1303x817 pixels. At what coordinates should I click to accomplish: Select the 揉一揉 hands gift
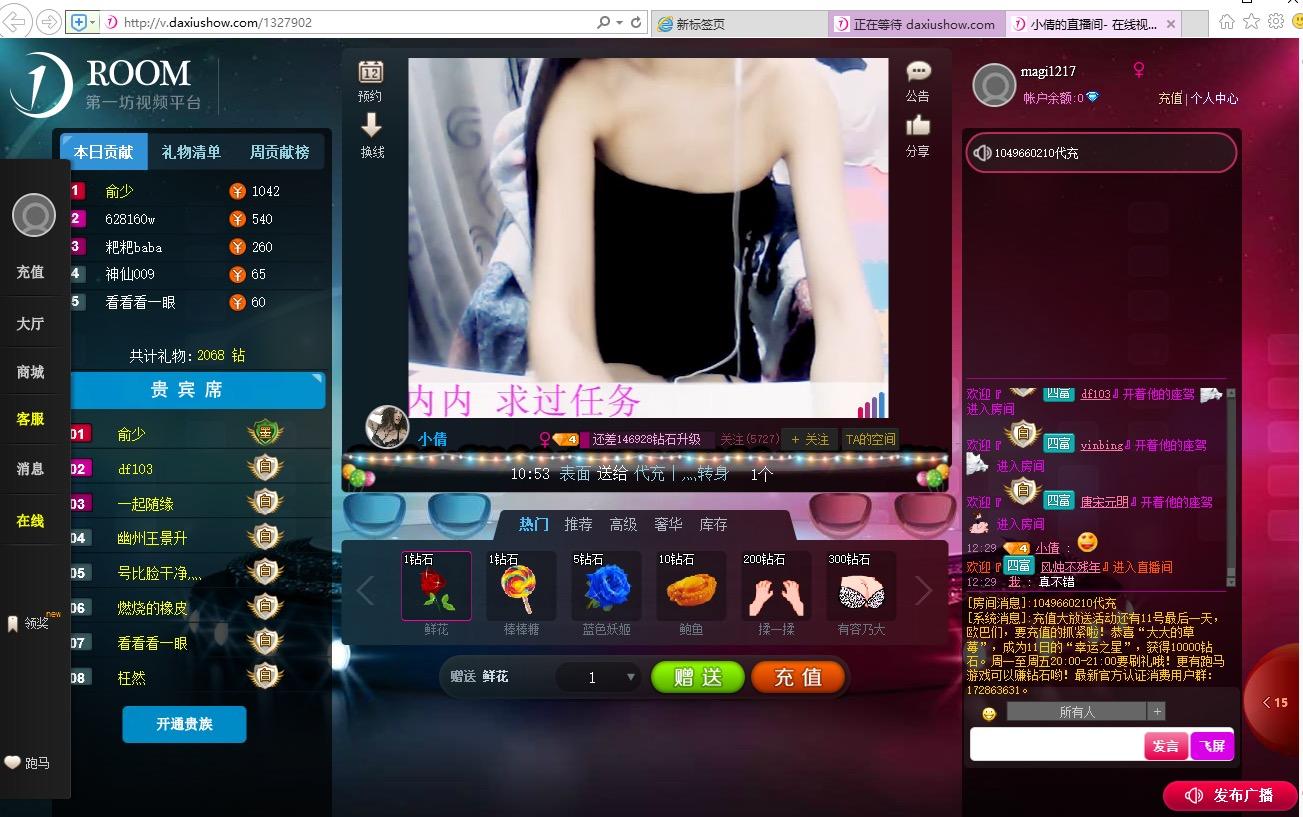[x=776, y=586]
